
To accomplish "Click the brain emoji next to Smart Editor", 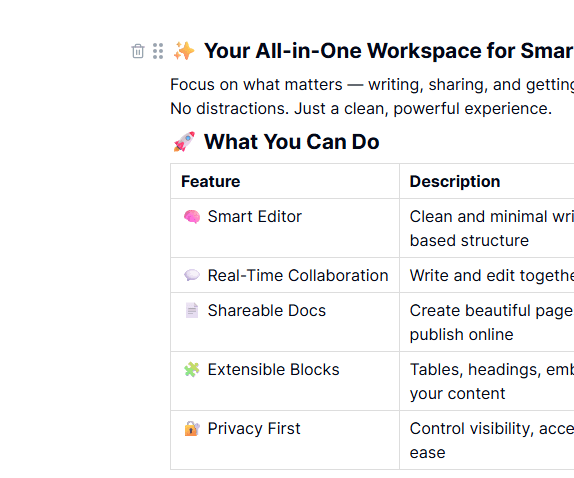I will coord(192,217).
